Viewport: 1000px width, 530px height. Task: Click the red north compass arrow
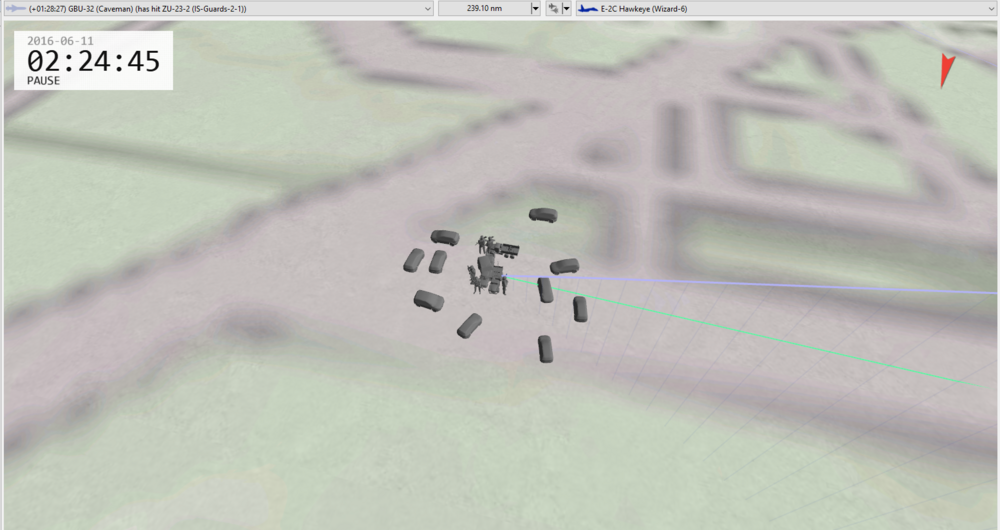tap(947, 70)
